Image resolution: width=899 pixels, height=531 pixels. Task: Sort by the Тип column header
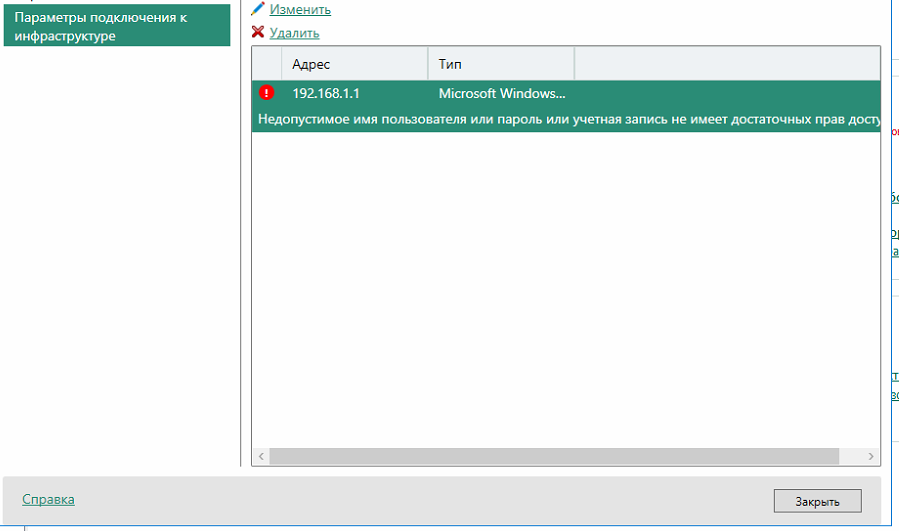click(501, 64)
